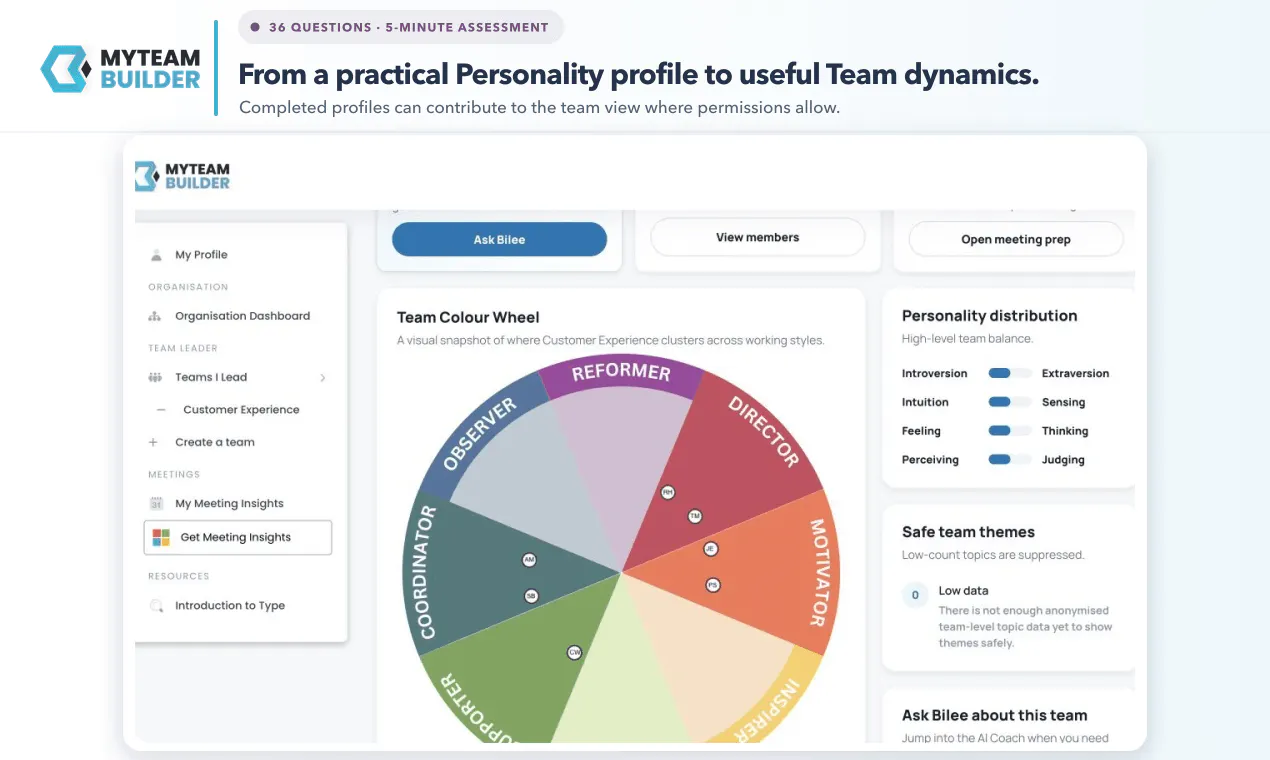Image resolution: width=1270 pixels, height=760 pixels.
Task: Click the Low data label
Action: (x=963, y=591)
